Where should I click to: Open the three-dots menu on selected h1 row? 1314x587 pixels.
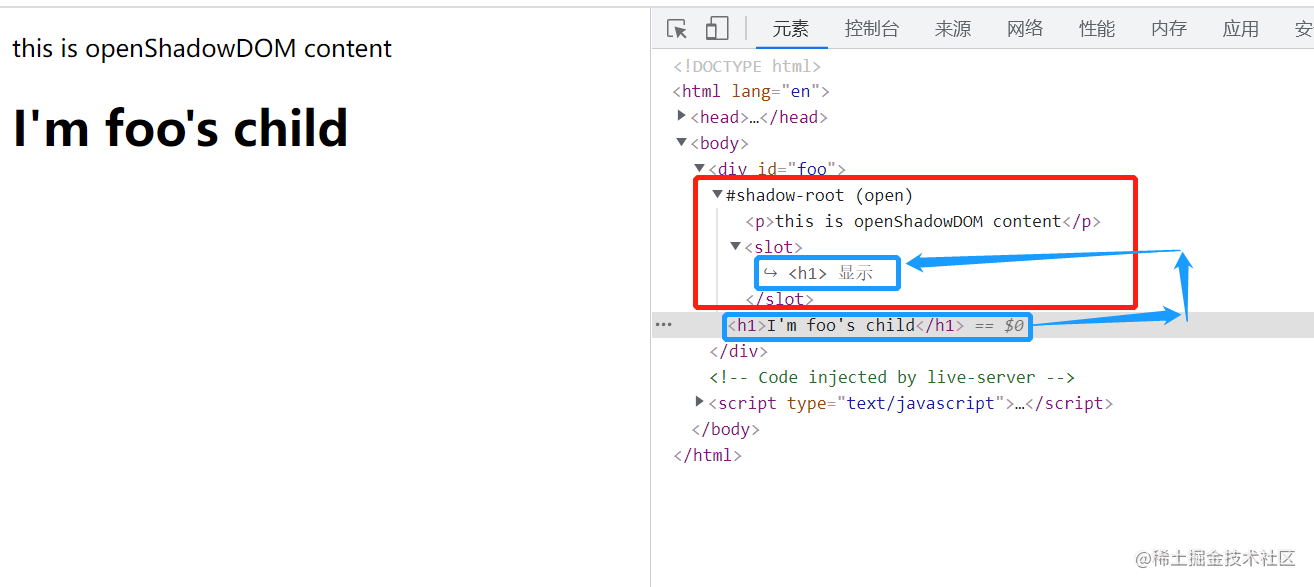pyautogui.click(x=663, y=325)
